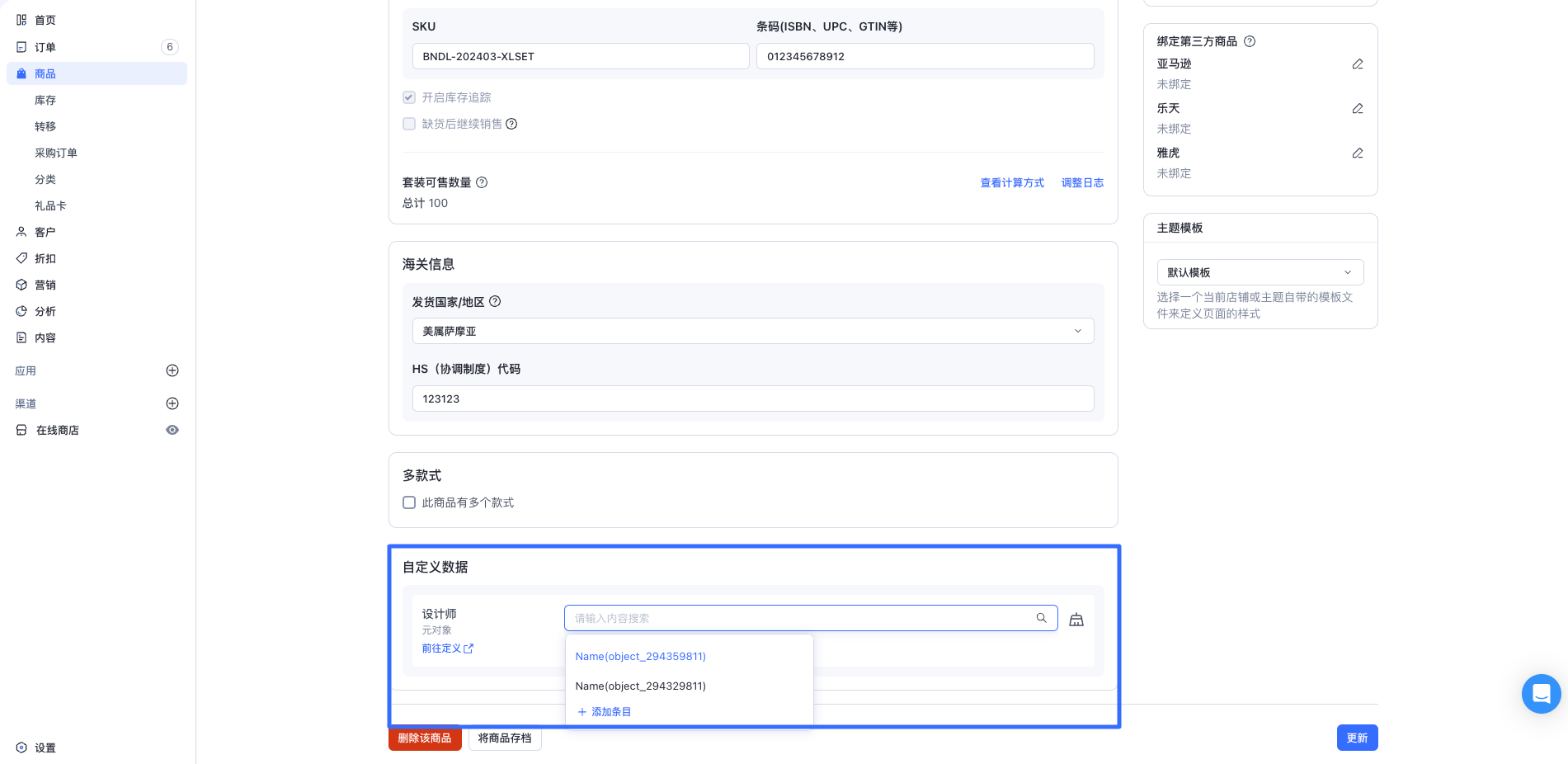Image resolution: width=1568 pixels, height=764 pixels.
Task: Check 此商品有多个款式 checkbox
Action: (409, 502)
